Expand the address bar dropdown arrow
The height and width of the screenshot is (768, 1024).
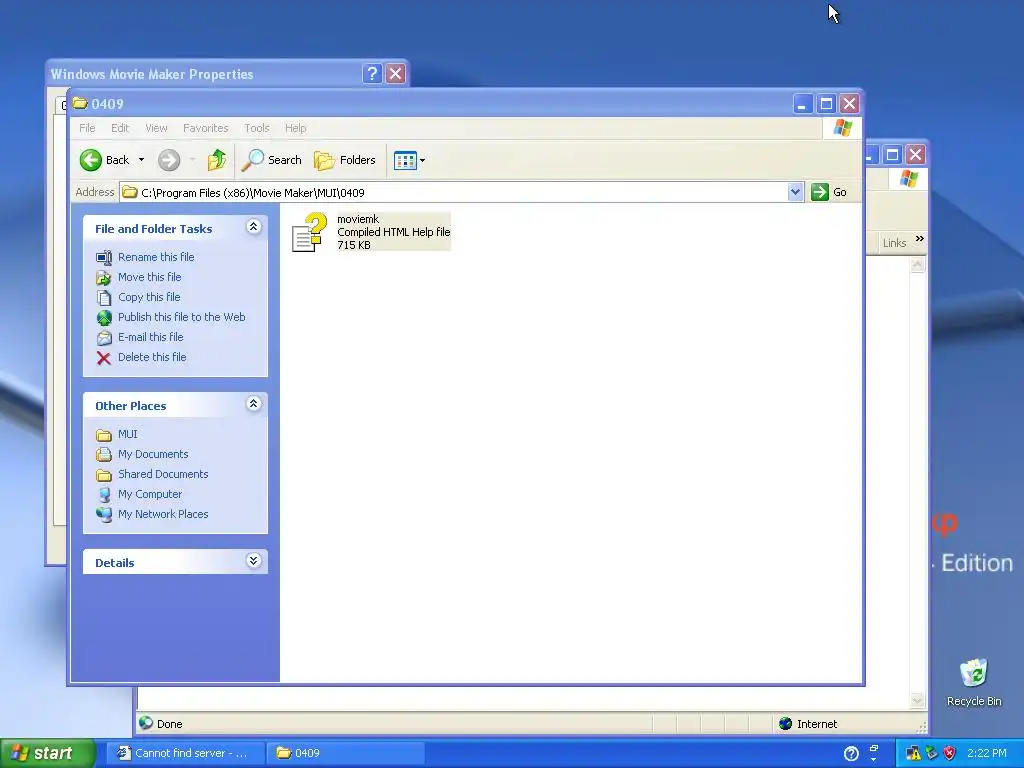795,193
